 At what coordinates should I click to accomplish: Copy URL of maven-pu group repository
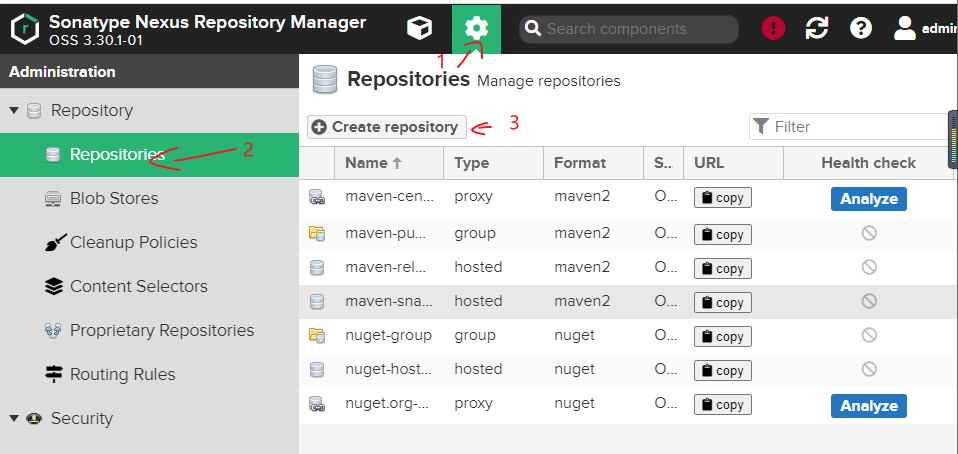(723, 235)
